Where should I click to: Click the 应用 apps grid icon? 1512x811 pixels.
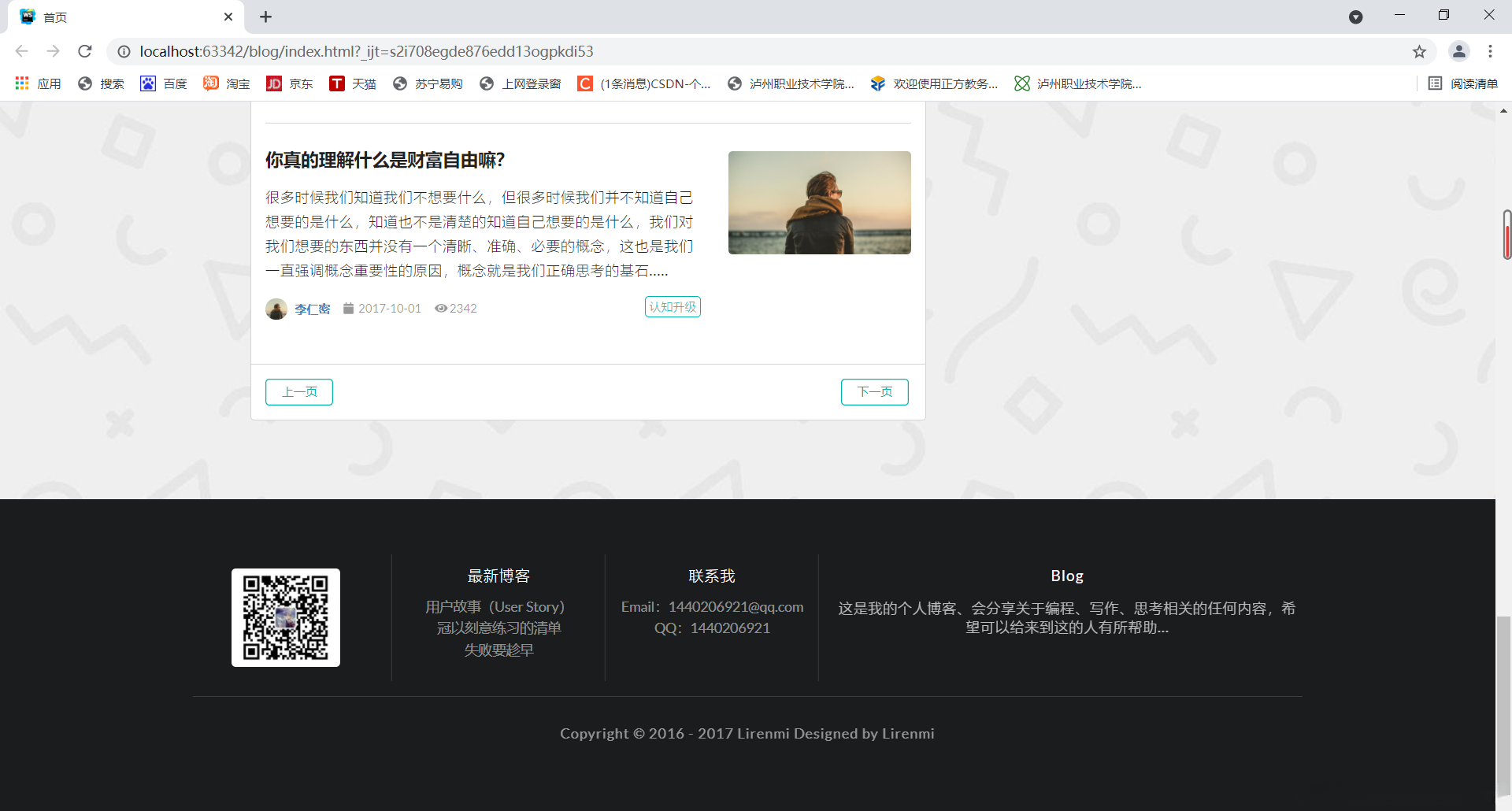[x=21, y=83]
